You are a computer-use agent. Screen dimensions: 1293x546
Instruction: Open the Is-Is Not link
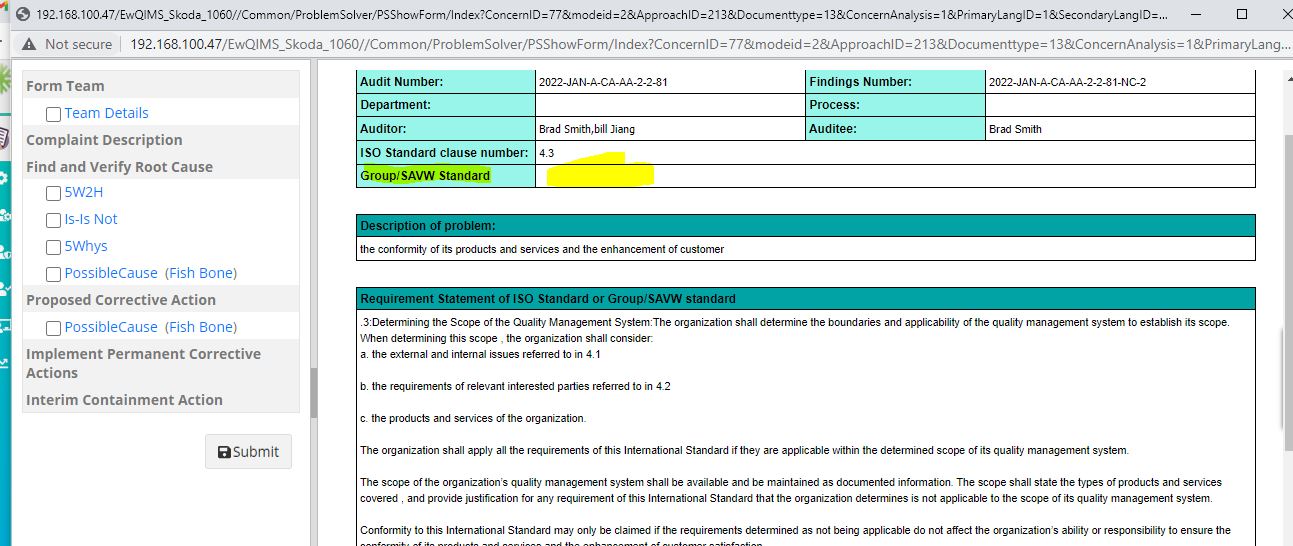91,219
